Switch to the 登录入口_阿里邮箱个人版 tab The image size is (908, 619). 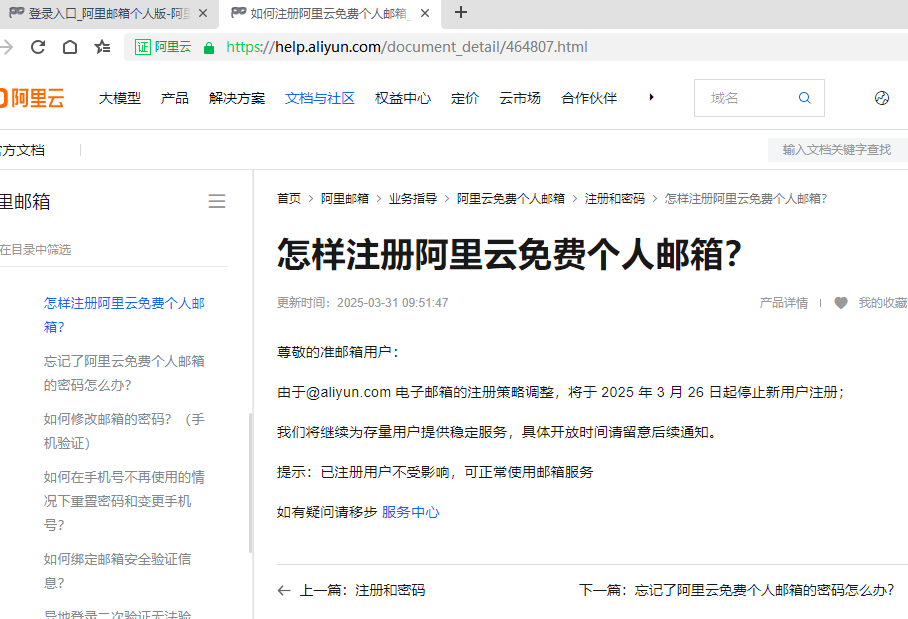109,14
